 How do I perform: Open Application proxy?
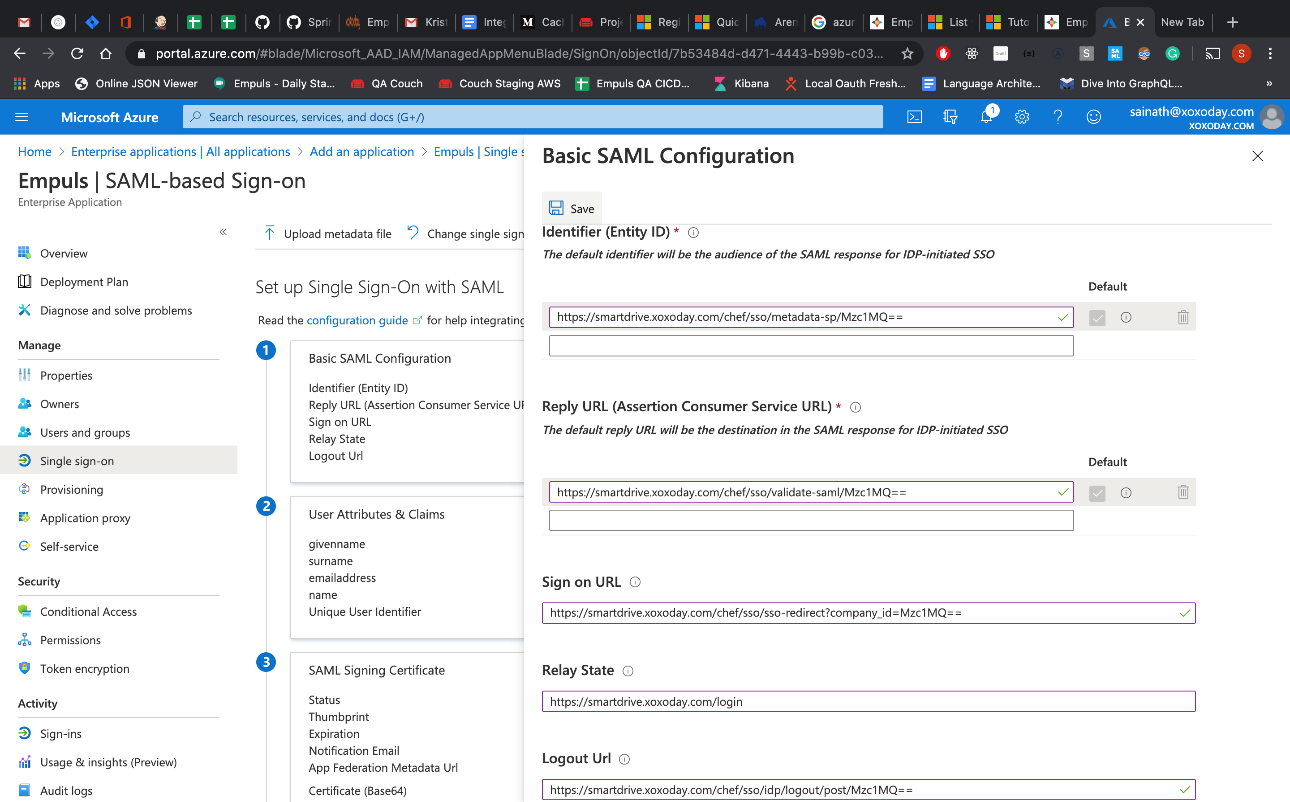pos(85,518)
